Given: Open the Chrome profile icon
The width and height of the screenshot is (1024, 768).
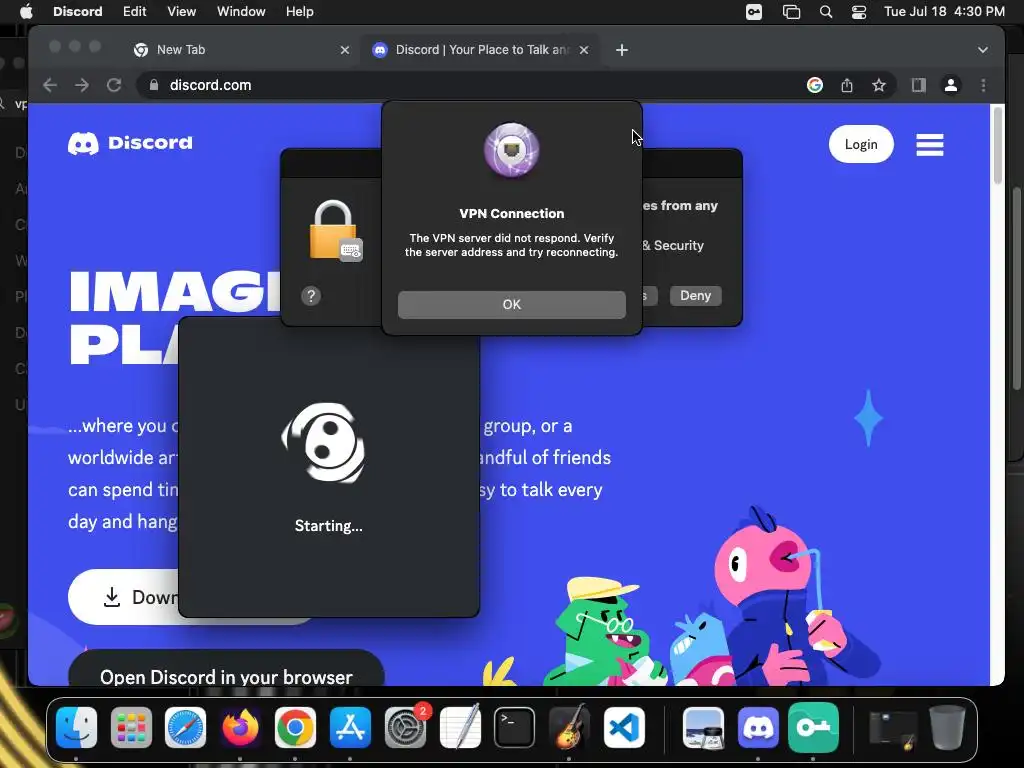Looking at the screenshot, I should point(951,85).
